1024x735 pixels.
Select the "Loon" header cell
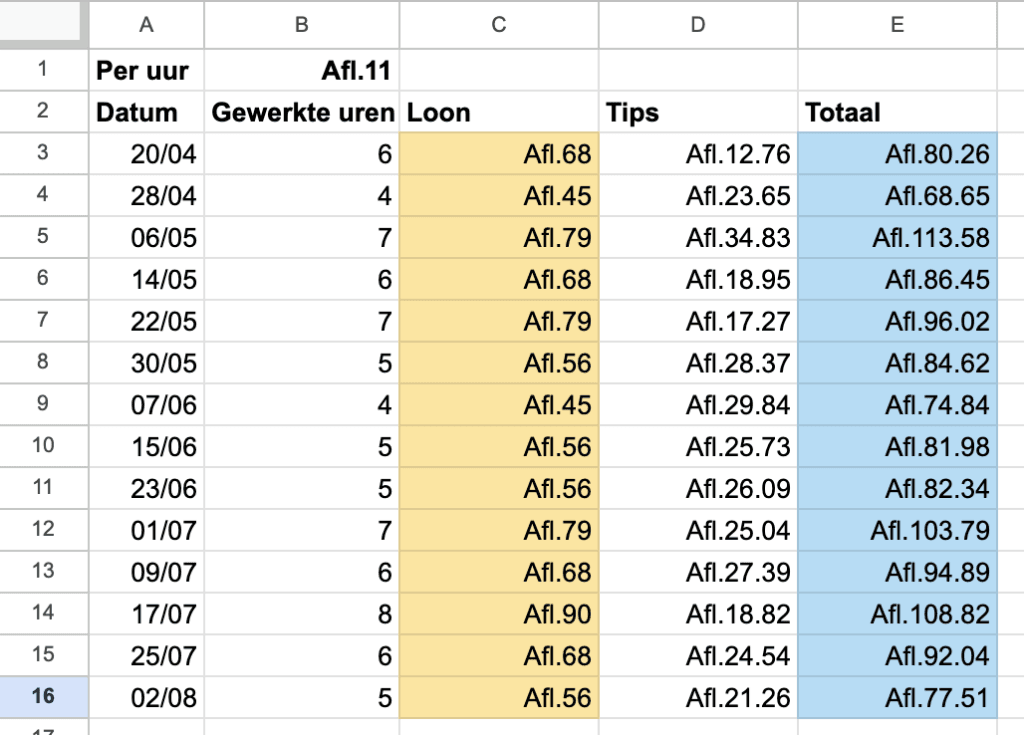tap(499, 112)
